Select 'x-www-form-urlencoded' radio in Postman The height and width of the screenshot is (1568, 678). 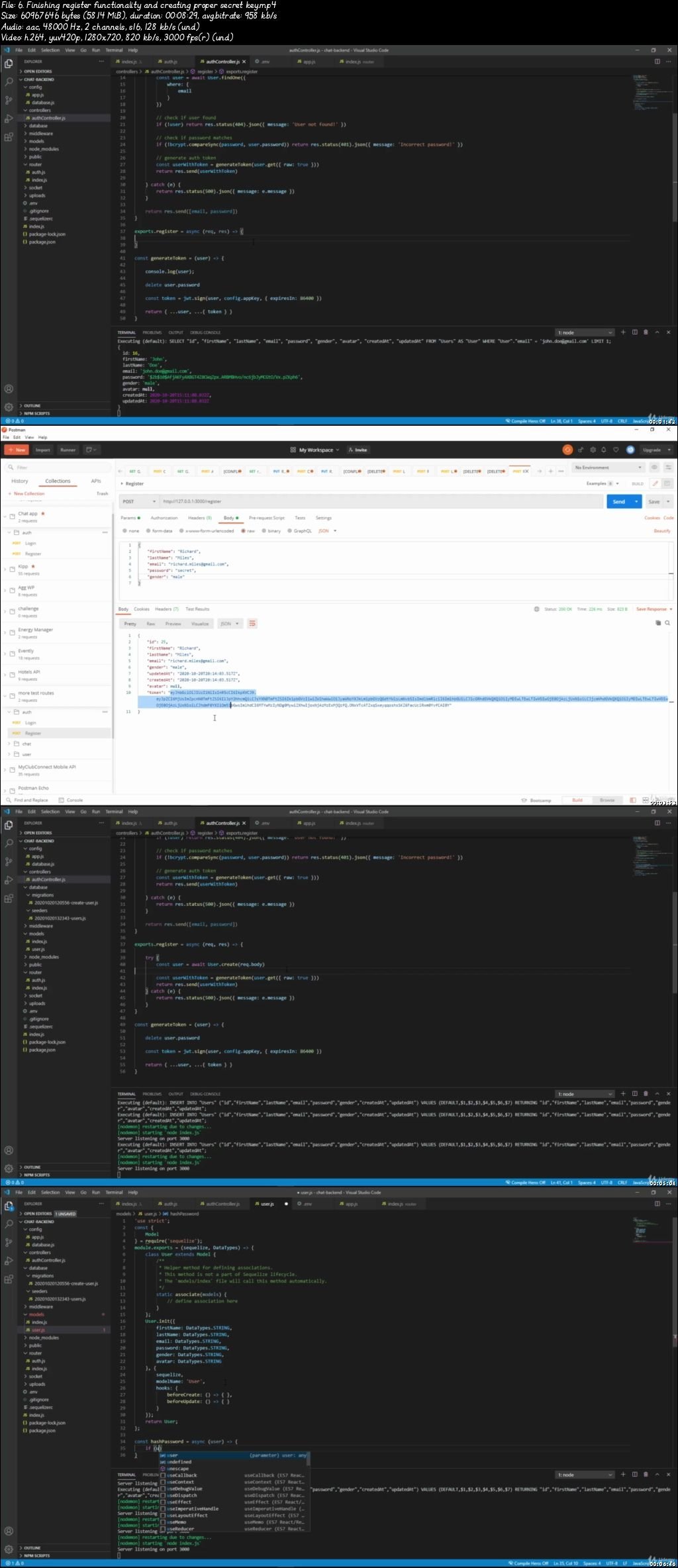[x=181, y=531]
